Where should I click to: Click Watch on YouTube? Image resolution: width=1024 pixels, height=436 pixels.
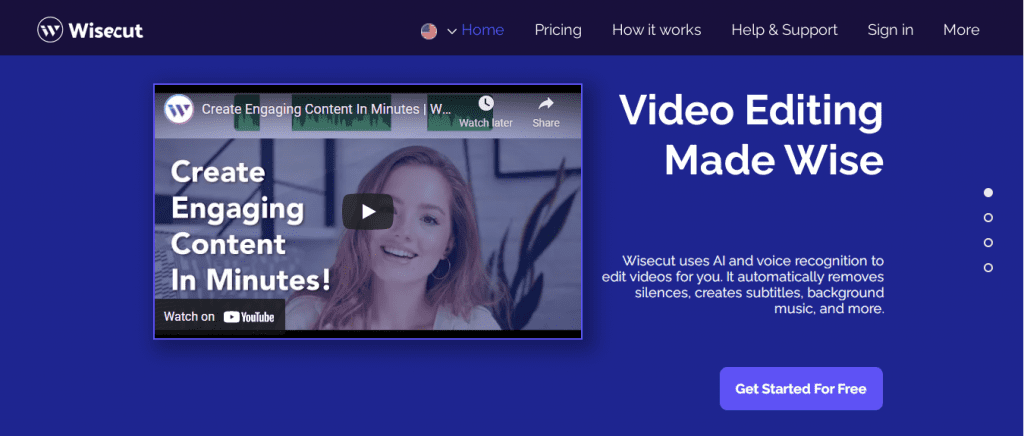click(219, 317)
